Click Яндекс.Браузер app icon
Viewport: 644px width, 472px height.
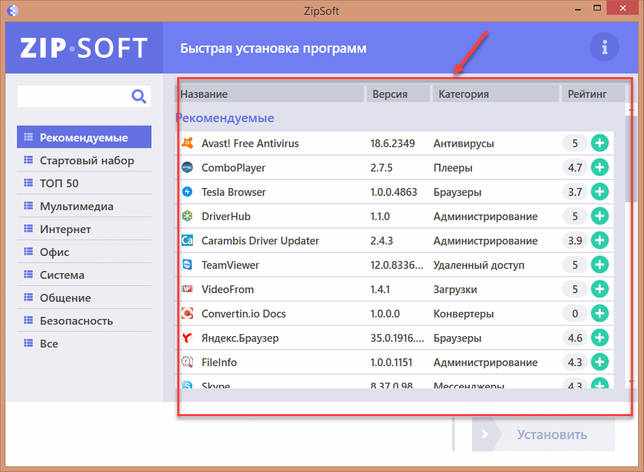click(x=187, y=337)
